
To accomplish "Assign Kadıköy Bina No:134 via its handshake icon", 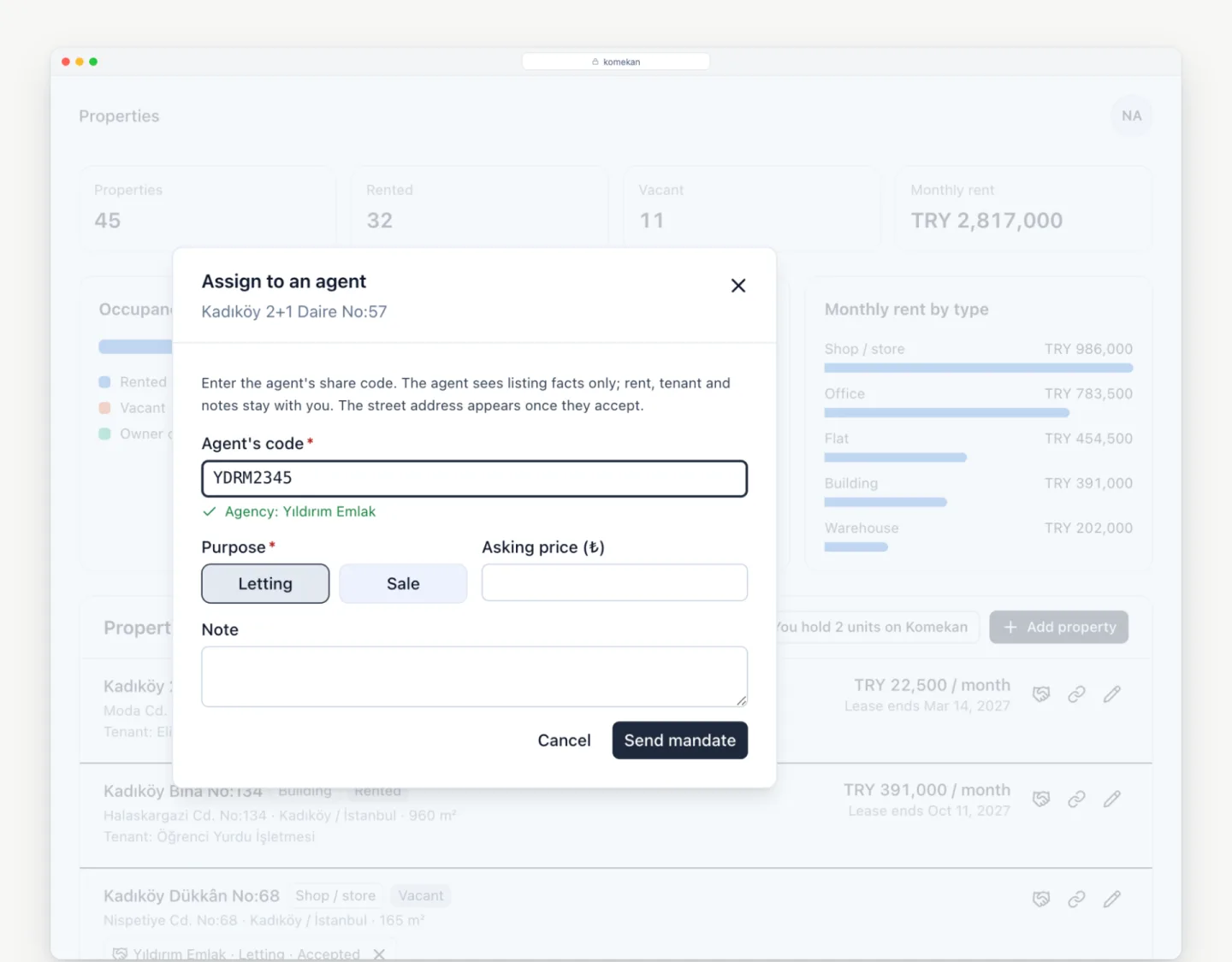I will pos(1041,799).
